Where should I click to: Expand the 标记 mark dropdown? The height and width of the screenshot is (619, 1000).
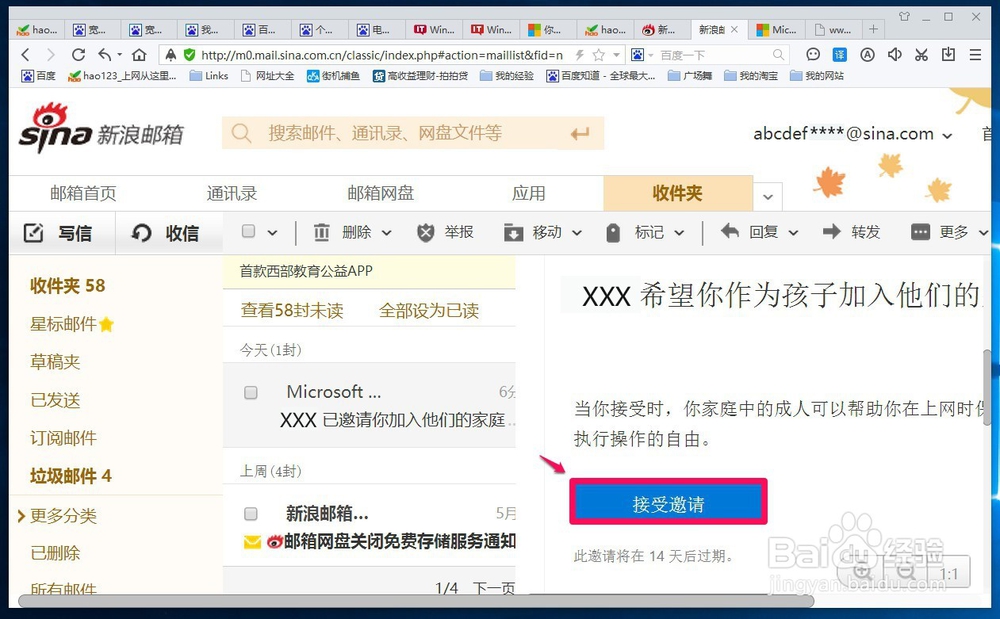(679, 233)
